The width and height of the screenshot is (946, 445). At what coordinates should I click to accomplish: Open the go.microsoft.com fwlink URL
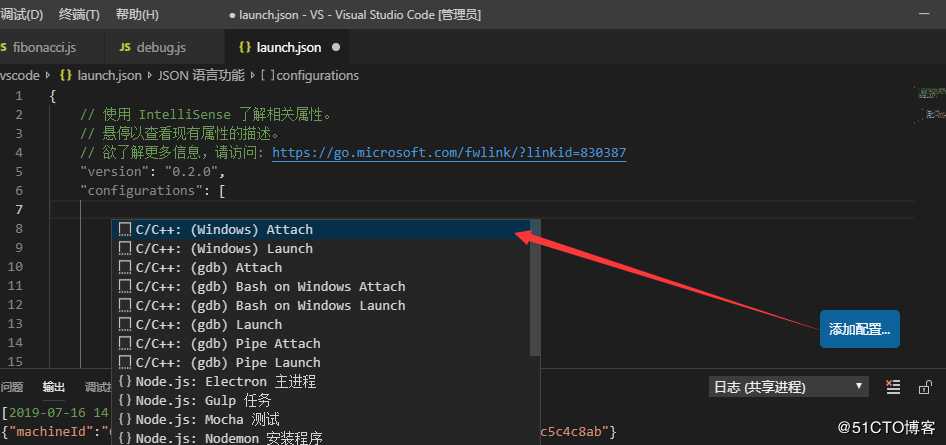(x=449, y=153)
